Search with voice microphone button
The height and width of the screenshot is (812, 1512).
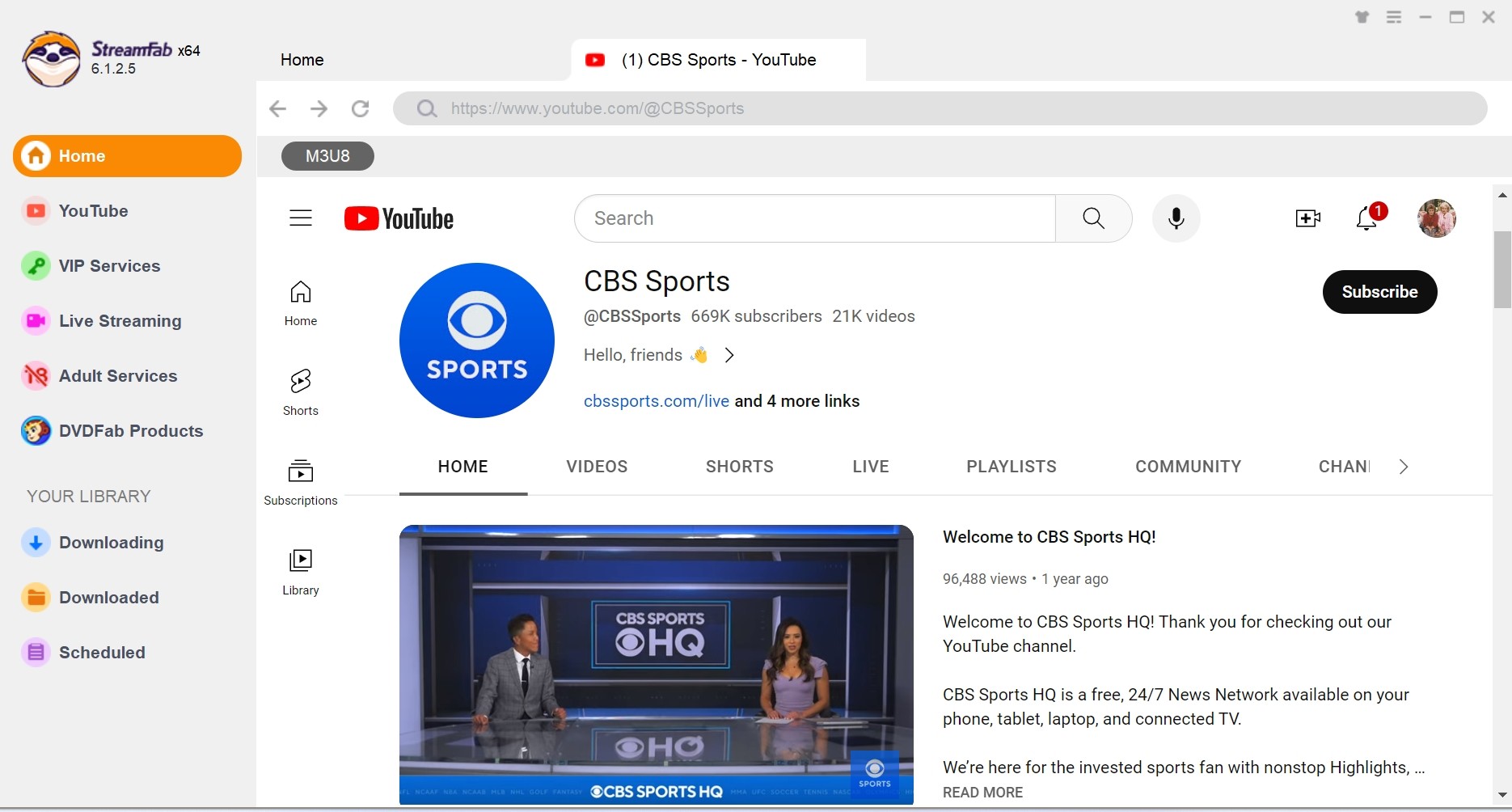1176,218
